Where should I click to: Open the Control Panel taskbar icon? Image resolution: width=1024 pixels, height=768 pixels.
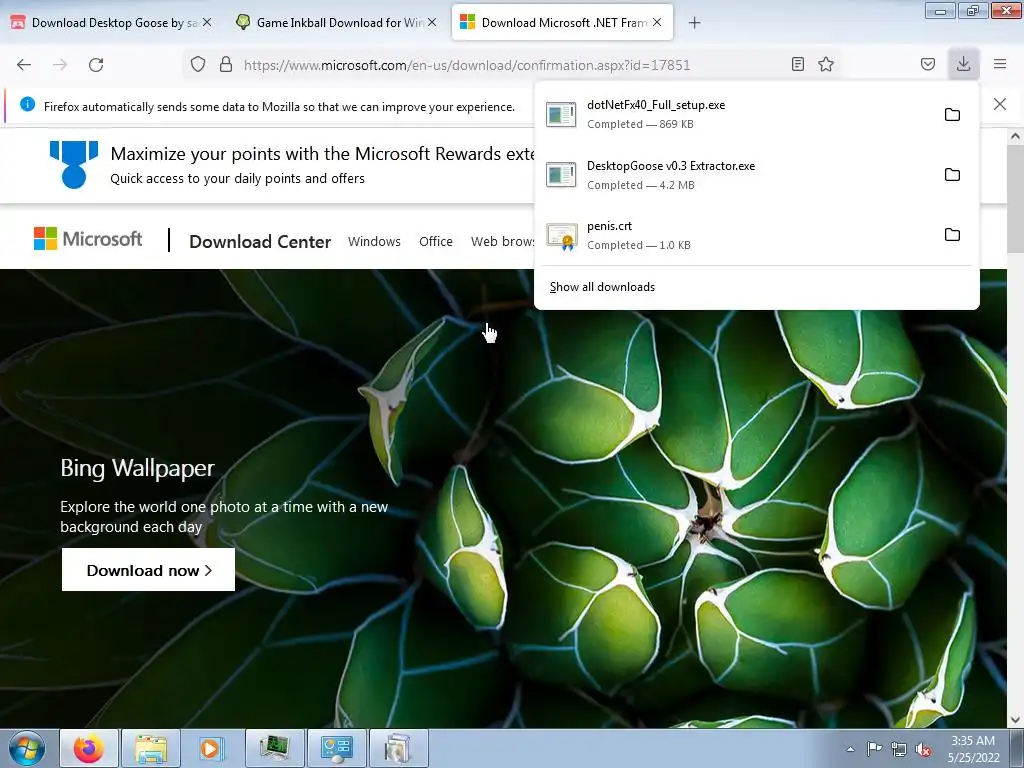click(x=336, y=748)
